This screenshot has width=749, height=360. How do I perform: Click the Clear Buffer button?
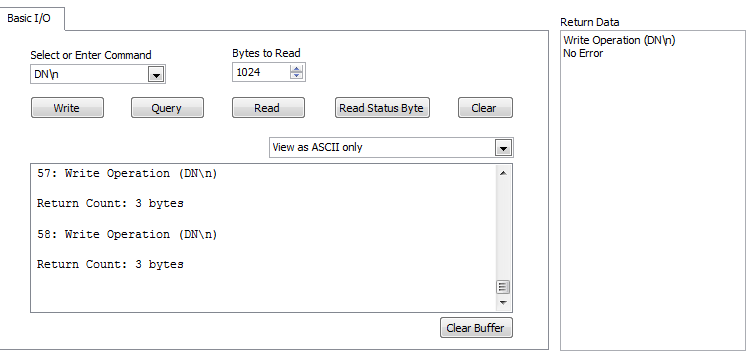point(476,328)
